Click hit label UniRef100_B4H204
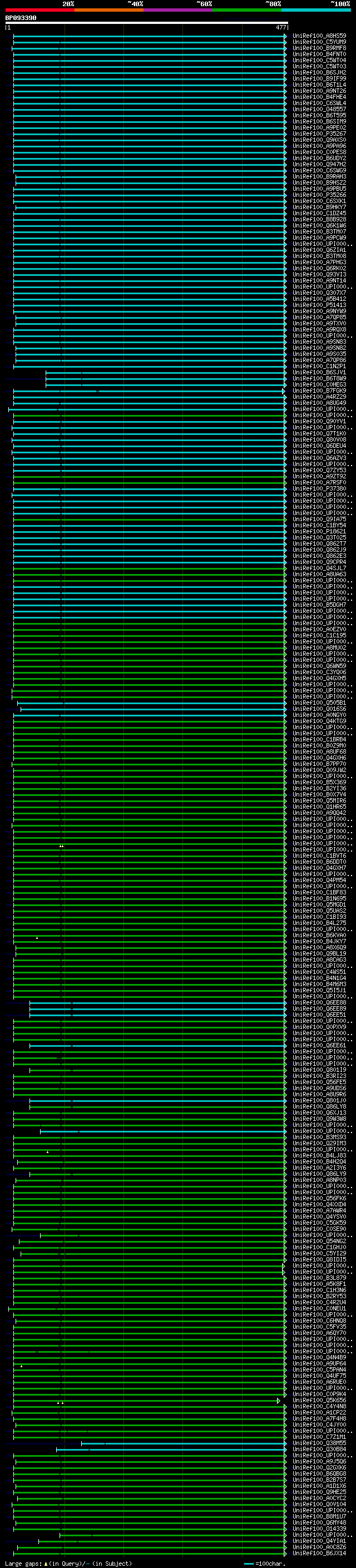Viewport: 356px width, 1568px height. pos(319,1162)
